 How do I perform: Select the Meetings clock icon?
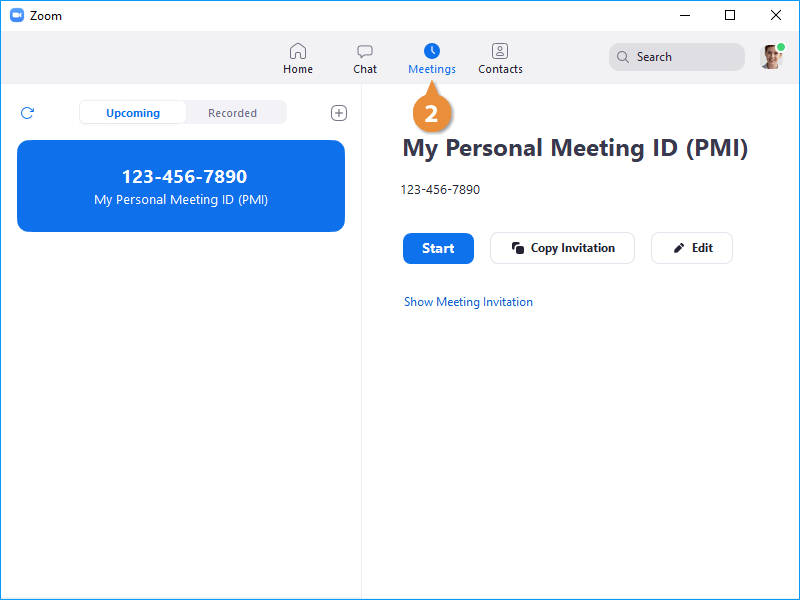point(432,51)
